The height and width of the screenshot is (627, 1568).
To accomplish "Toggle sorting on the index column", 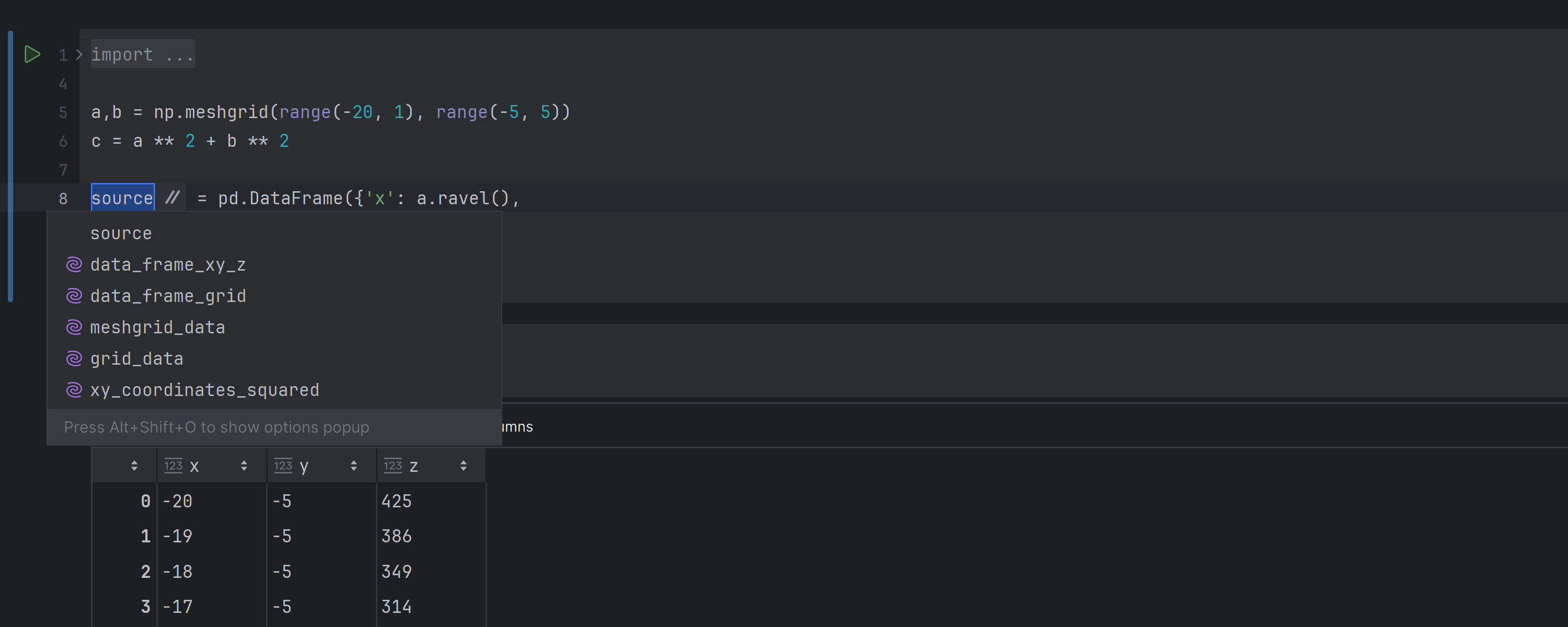I will pyautogui.click(x=134, y=466).
